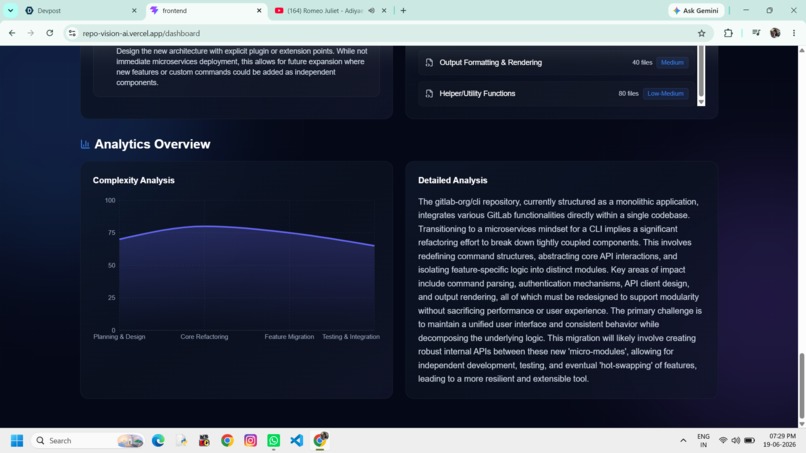Open the Chrome profile avatar
Screen dimensions: 806x453
[x=775, y=33]
